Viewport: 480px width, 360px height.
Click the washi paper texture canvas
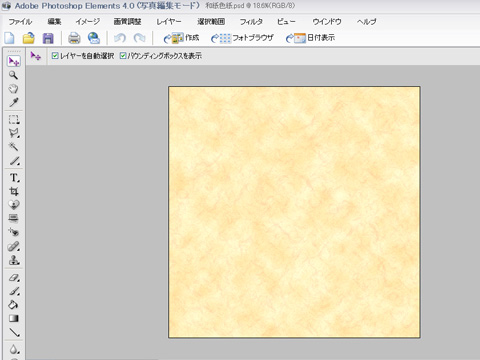(294, 212)
